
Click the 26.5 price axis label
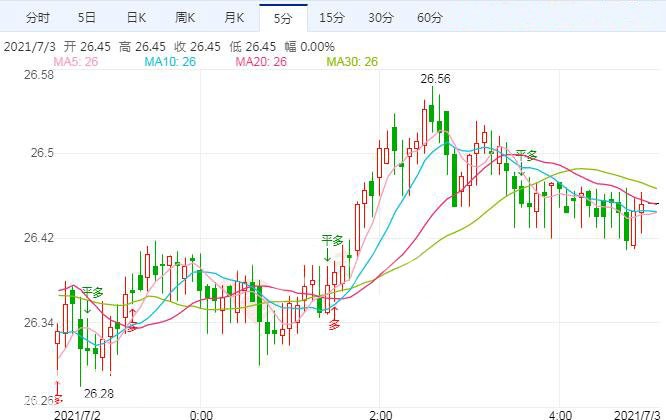click(x=41, y=153)
